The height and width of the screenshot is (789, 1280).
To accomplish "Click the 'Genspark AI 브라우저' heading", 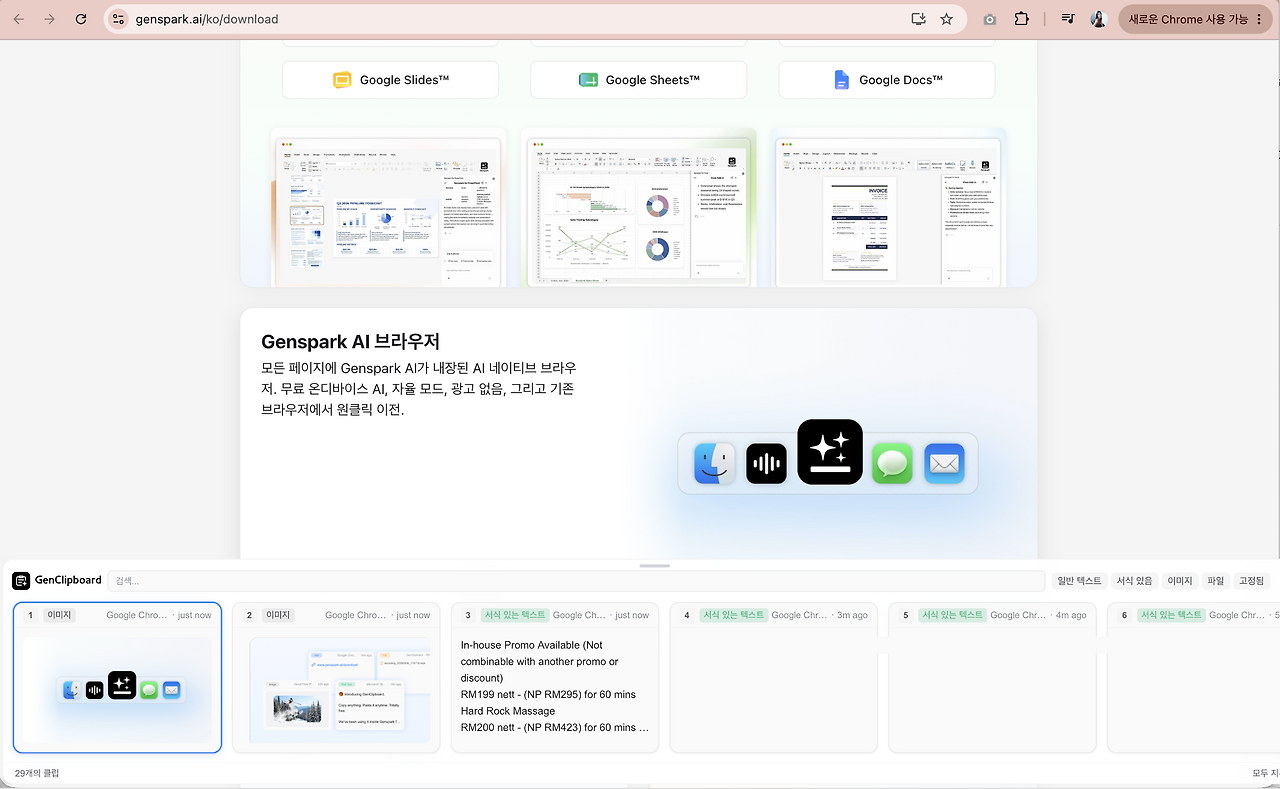I will 350,342.
